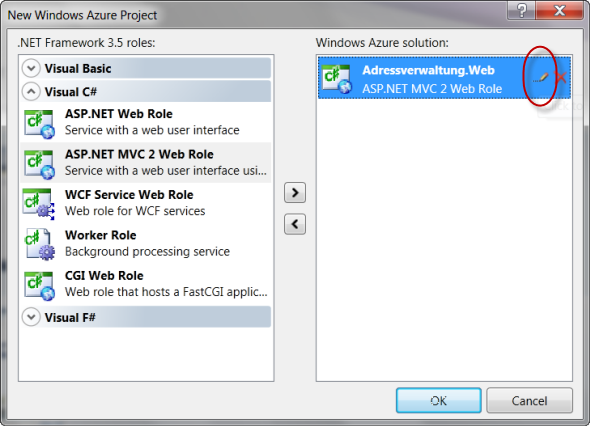
Task: Select the ASP.NET MVC 2 Web Role title
Action: click(x=139, y=154)
